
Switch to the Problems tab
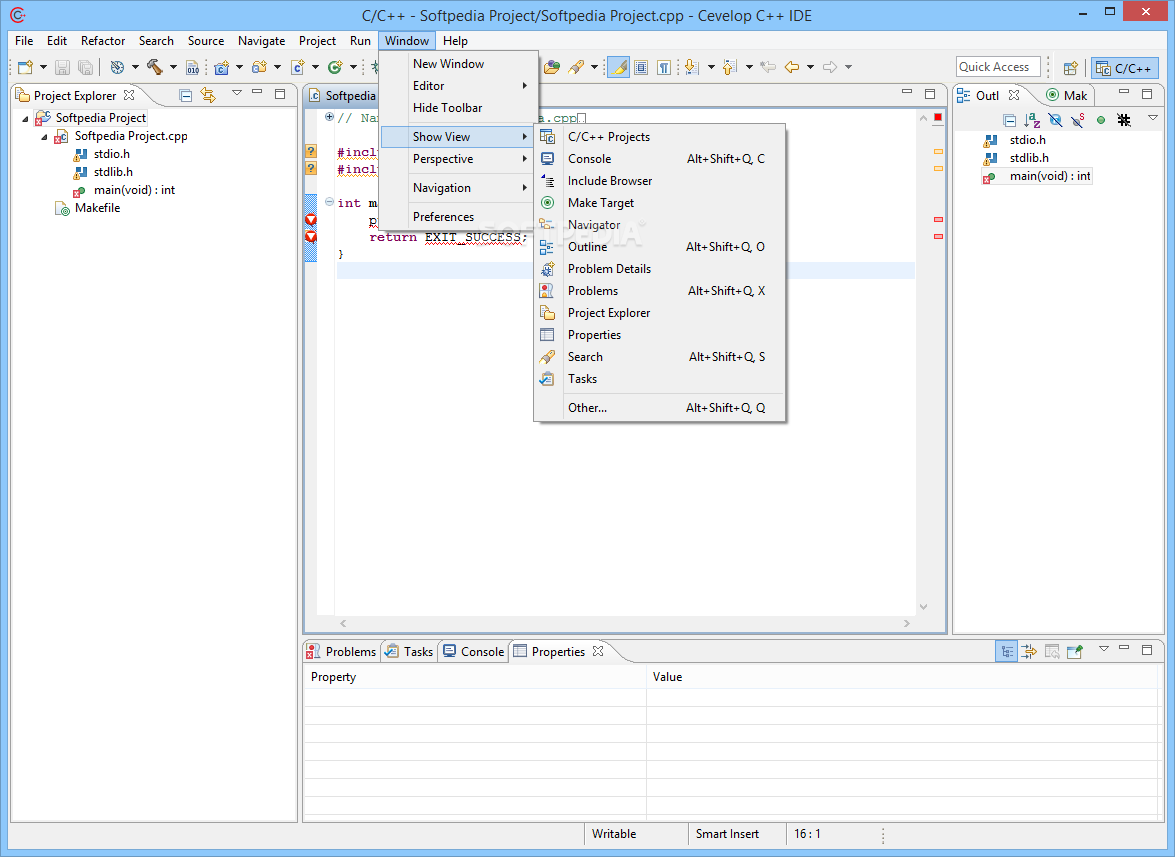(x=342, y=652)
